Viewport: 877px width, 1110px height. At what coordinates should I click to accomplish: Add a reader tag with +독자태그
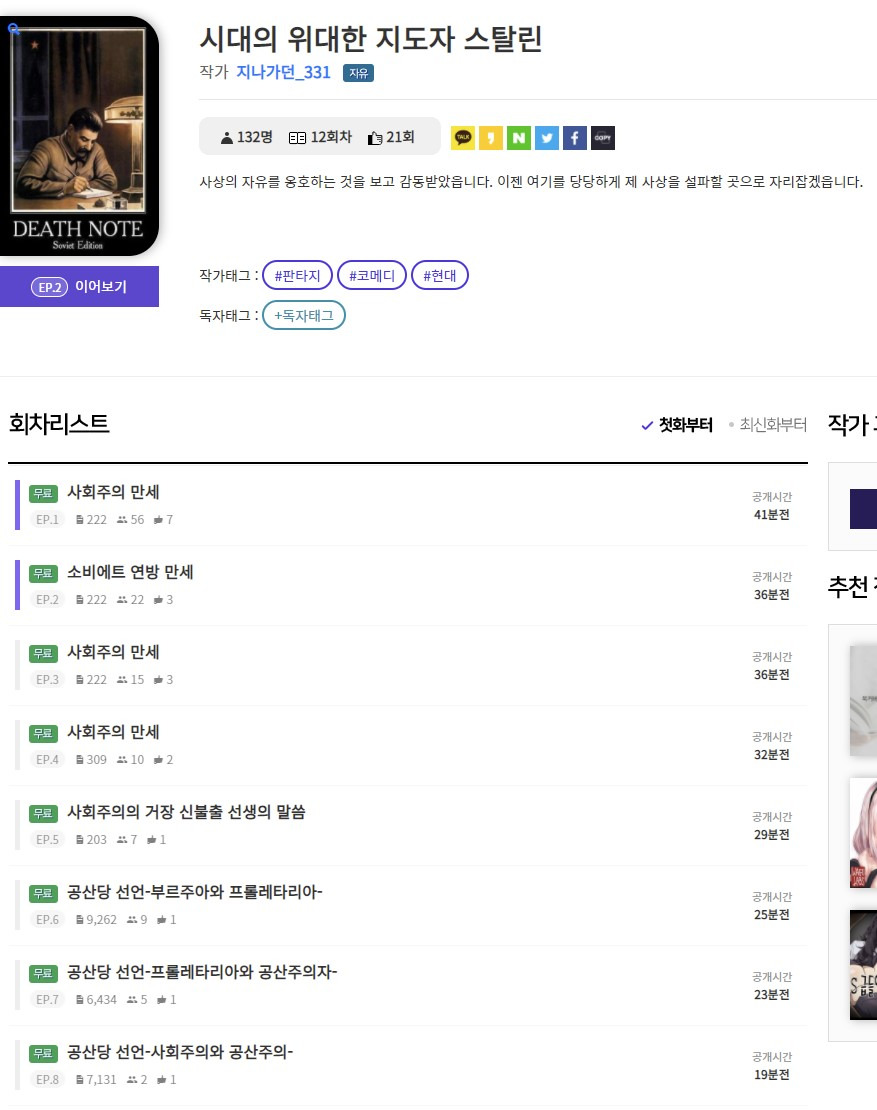304,316
